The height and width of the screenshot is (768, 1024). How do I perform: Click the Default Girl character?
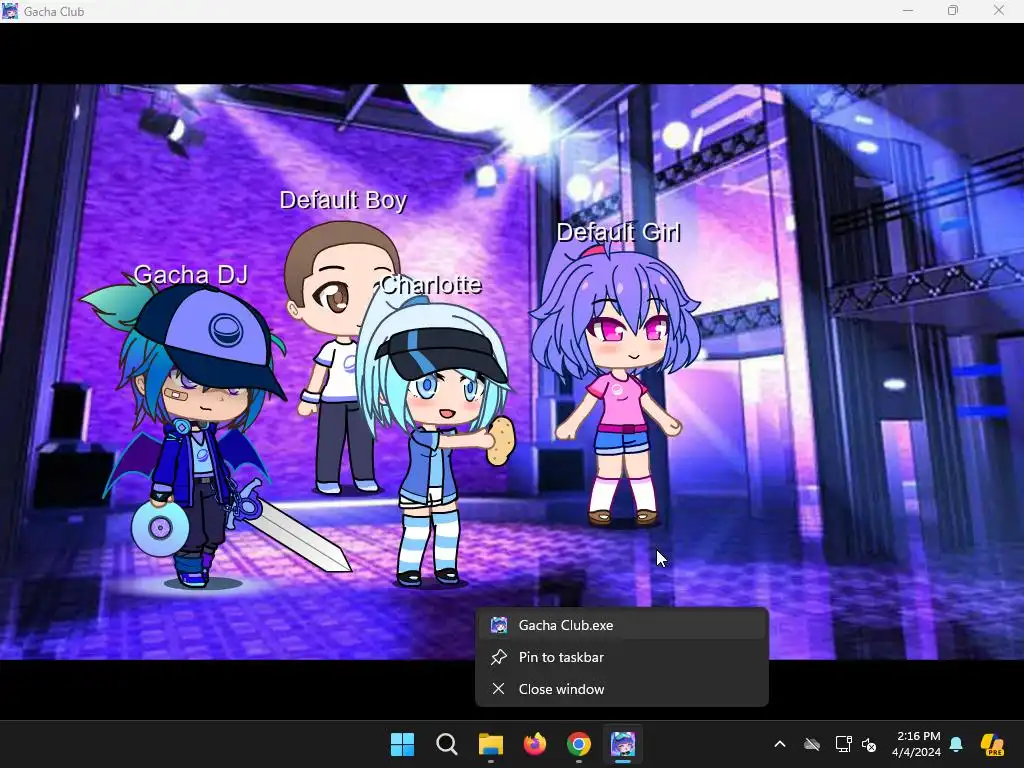617,385
